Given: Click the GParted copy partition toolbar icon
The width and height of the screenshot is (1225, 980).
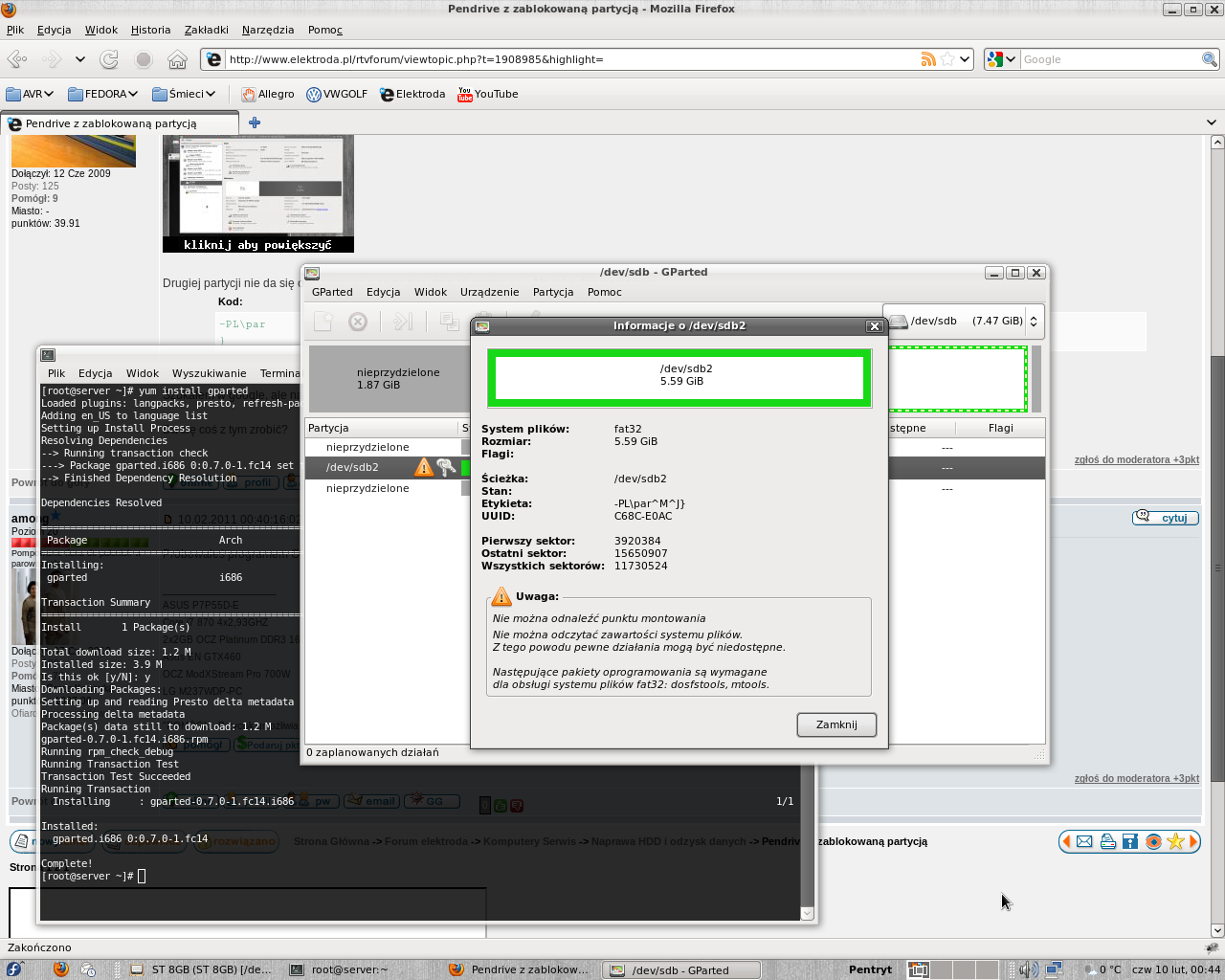Looking at the screenshot, I should pyautogui.click(x=449, y=322).
